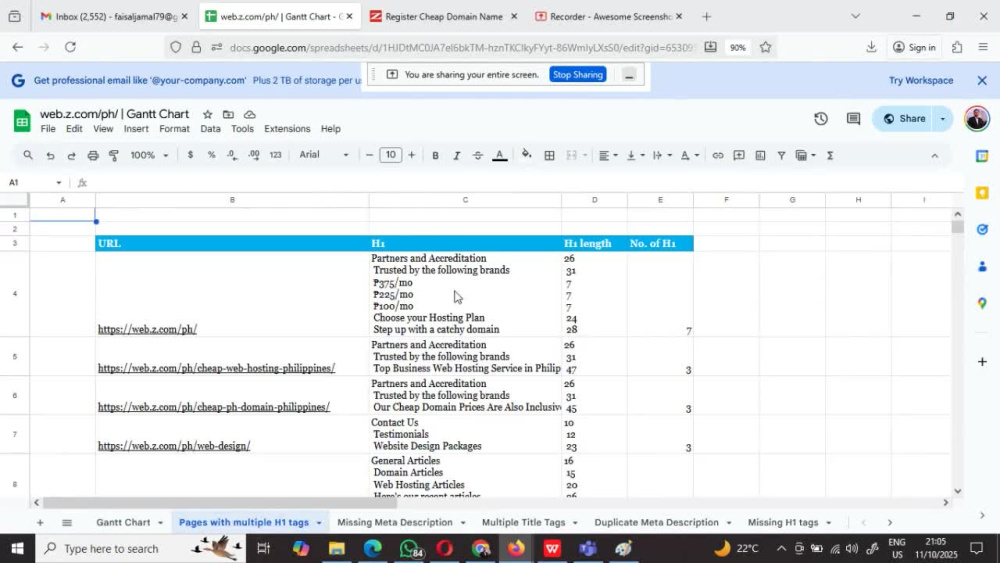The height and width of the screenshot is (563, 1000).
Task: Open version history clock icon
Action: 821,119
